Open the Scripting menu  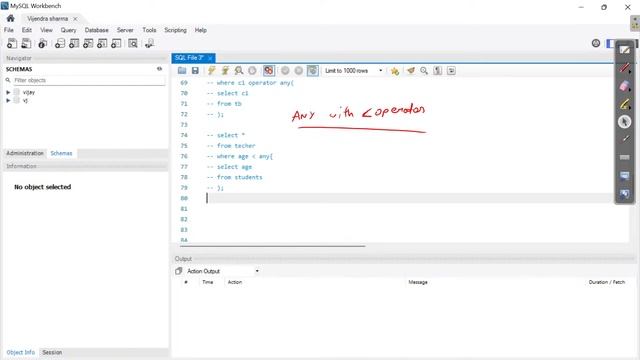click(x=175, y=30)
